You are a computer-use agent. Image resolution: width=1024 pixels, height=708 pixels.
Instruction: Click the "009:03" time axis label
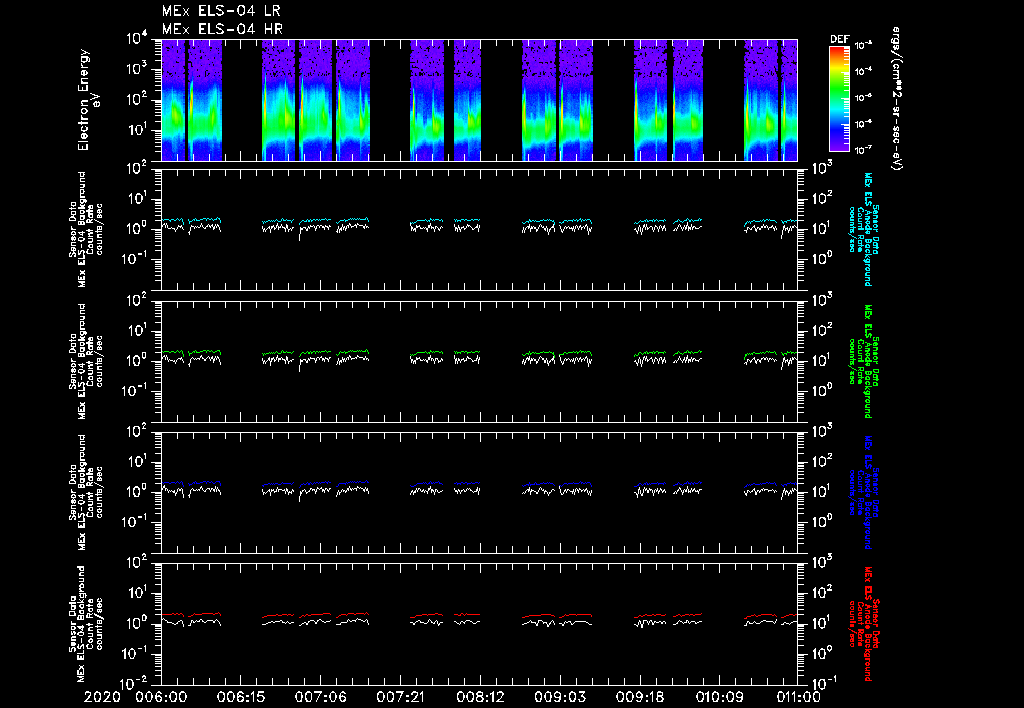[560, 698]
